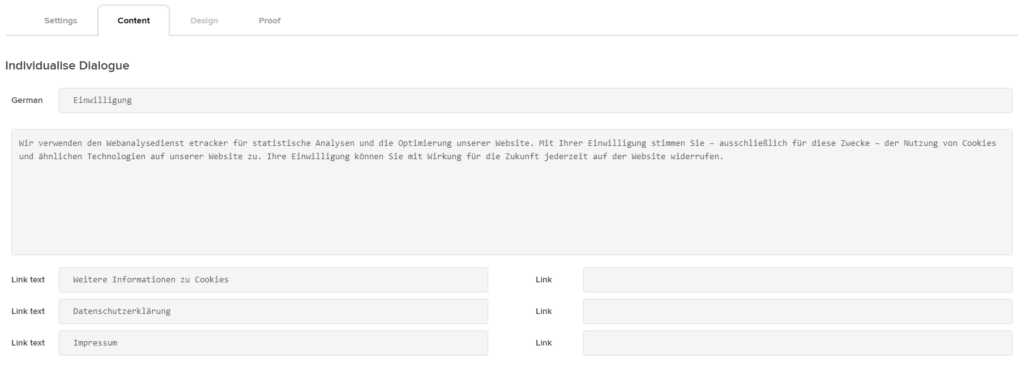Click inside the consent description text area
The width and height of the screenshot is (1024, 367).
tap(512, 192)
